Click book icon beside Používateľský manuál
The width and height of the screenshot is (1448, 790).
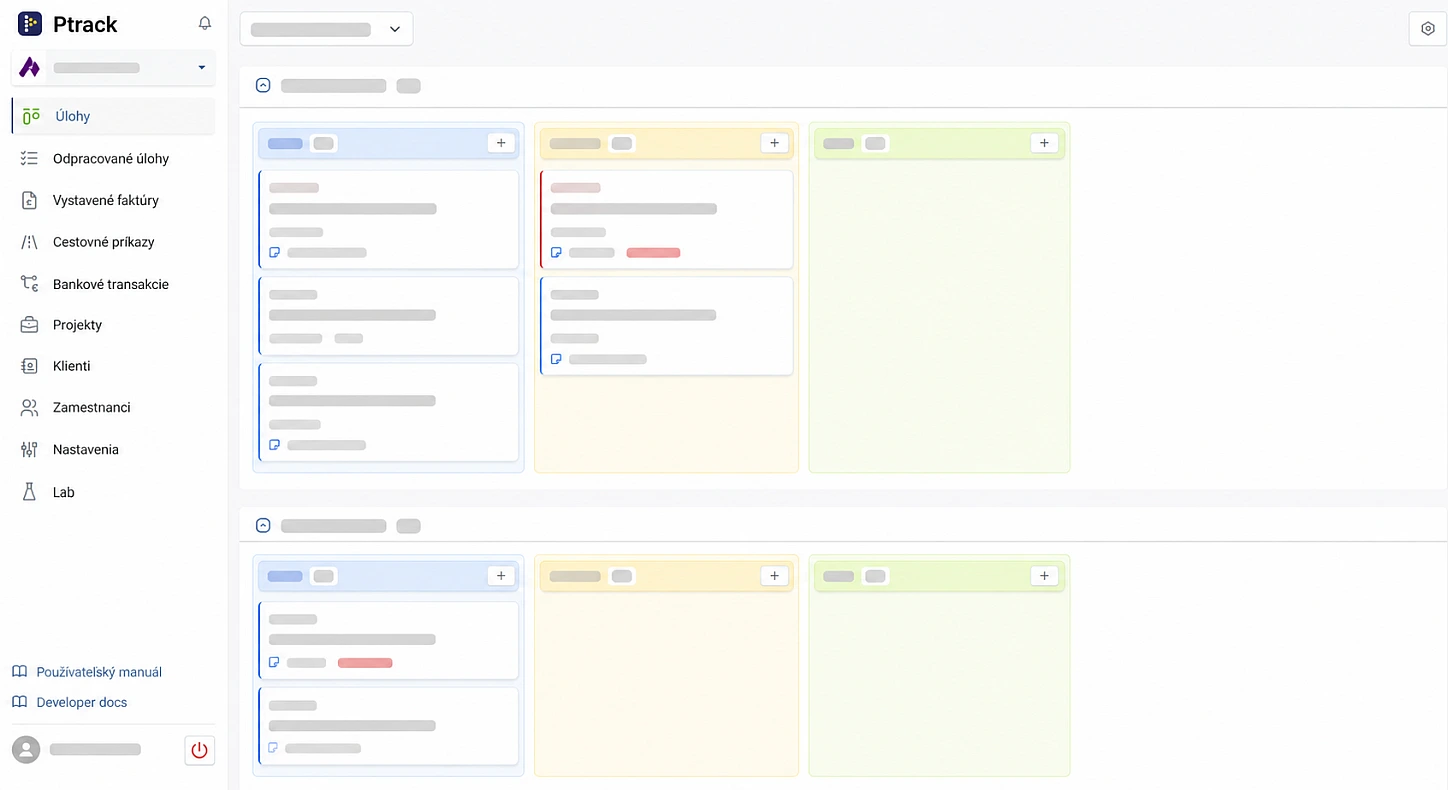pos(19,672)
